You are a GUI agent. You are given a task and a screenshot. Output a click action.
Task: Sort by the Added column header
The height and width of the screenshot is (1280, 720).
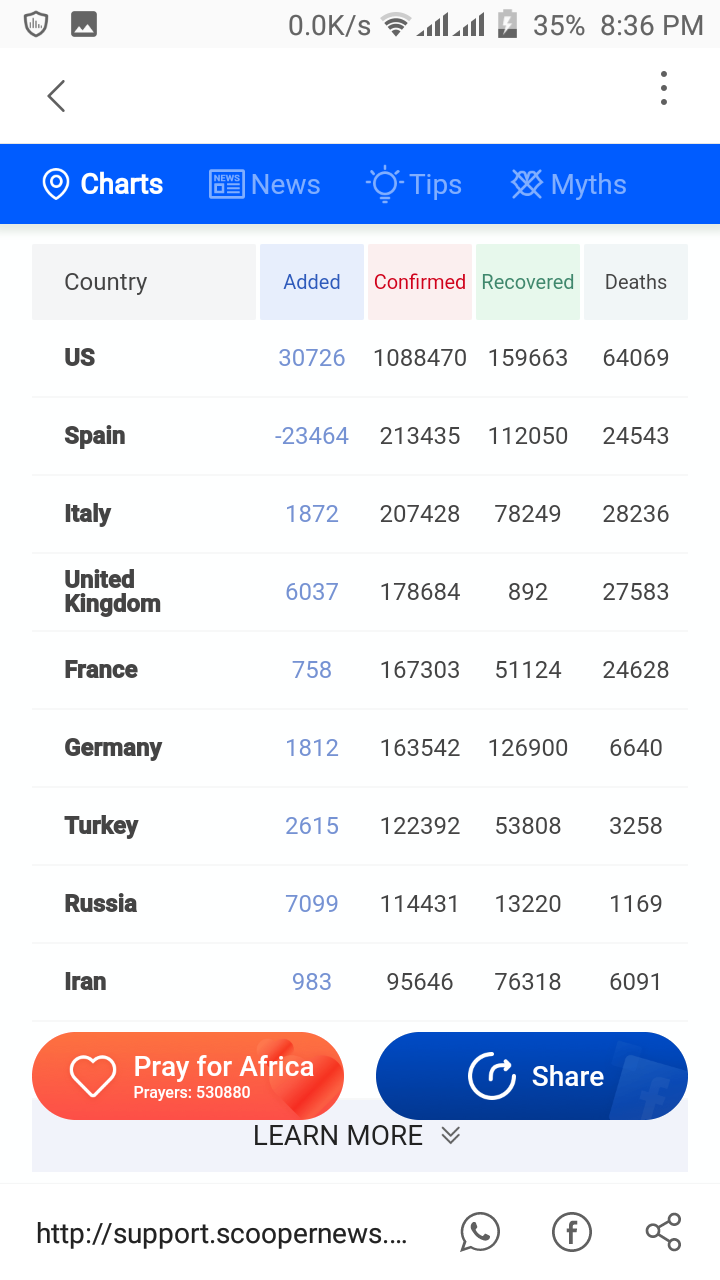coord(312,282)
